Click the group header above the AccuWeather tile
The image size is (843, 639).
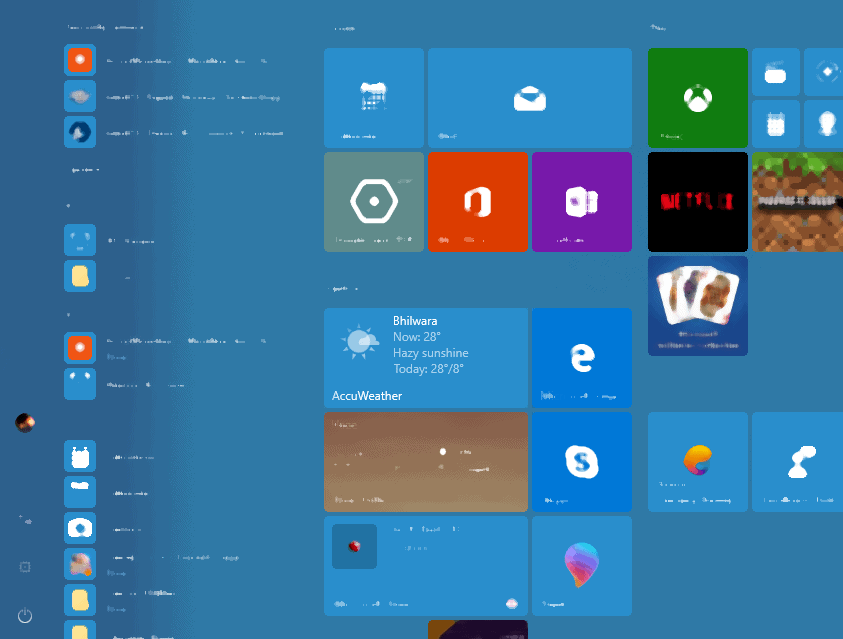[x=342, y=289]
